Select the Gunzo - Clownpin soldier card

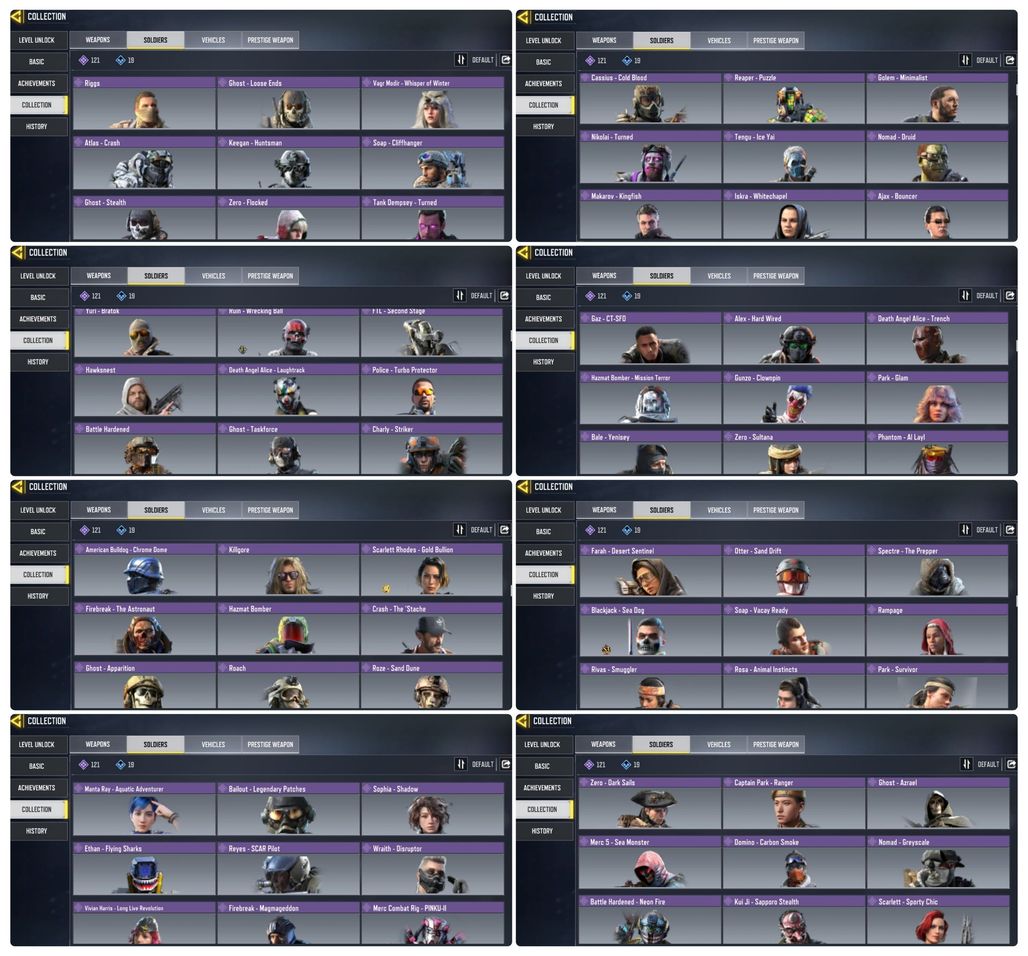794,398
